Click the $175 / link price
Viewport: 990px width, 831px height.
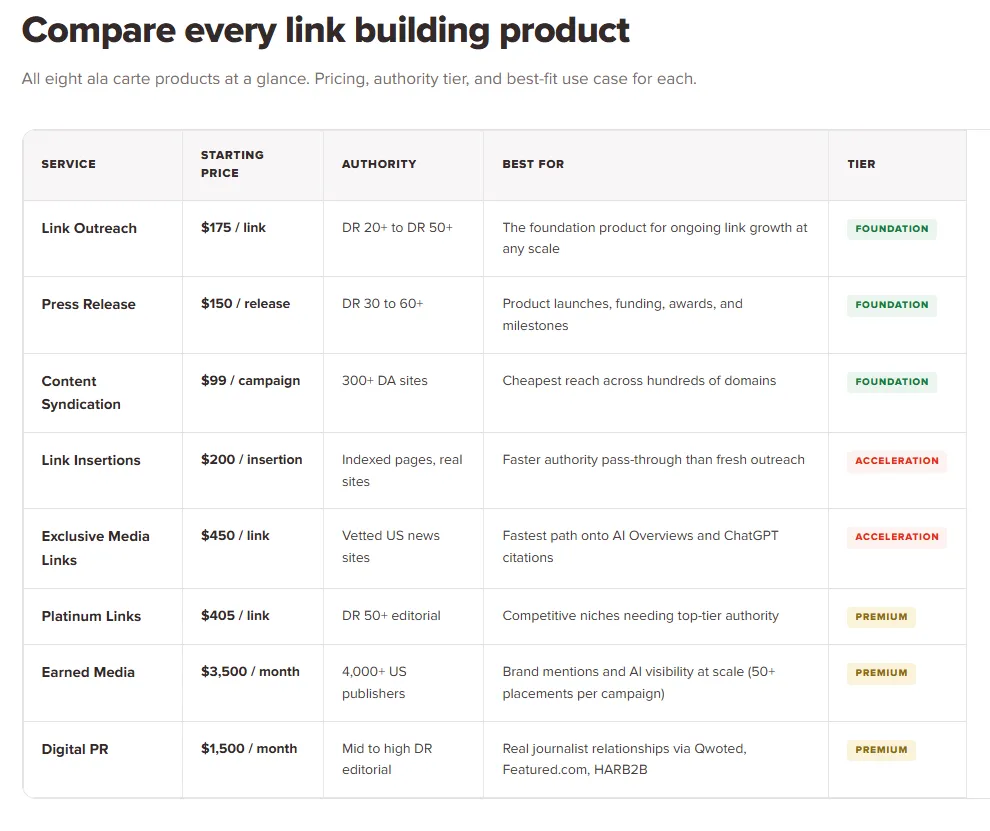coord(233,227)
